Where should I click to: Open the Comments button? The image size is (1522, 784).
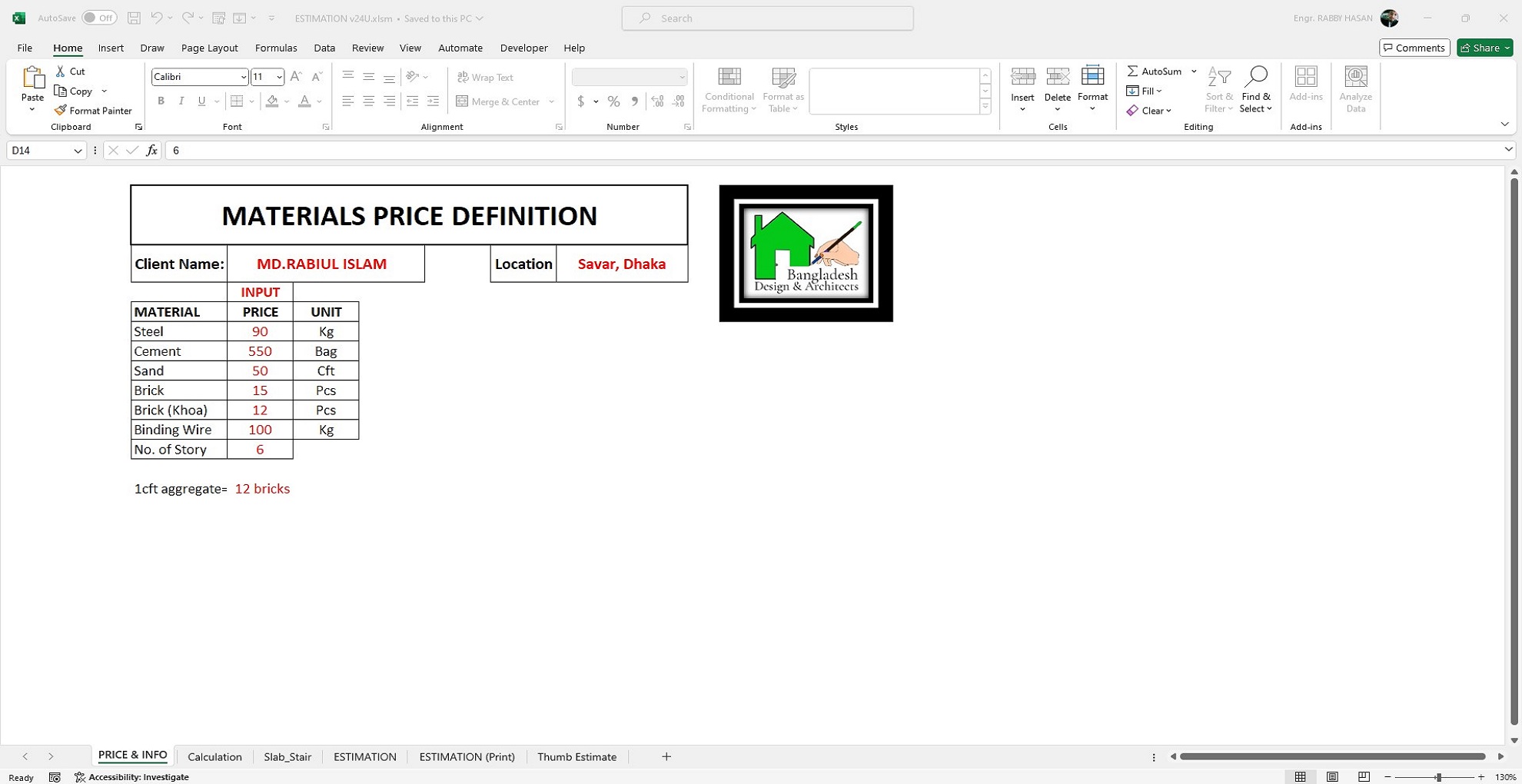(x=1414, y=48)
